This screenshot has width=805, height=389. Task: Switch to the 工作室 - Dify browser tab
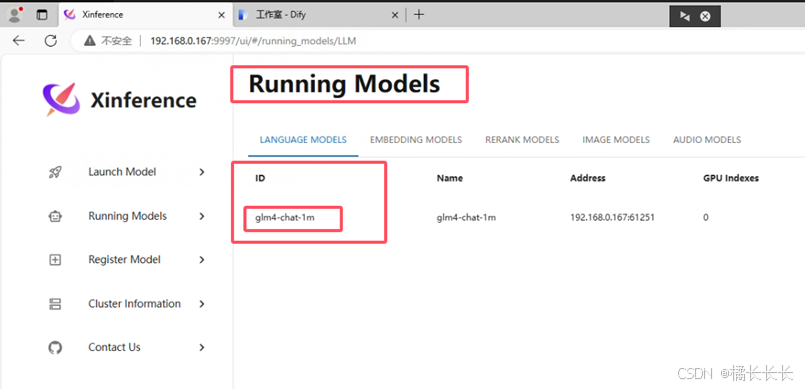click(x=318, y=15)
